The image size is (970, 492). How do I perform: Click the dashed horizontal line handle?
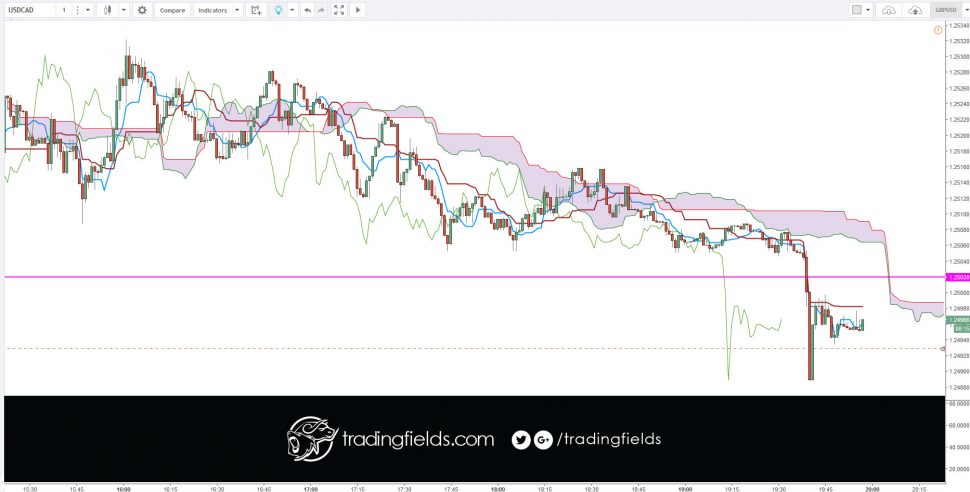[943, 349]
